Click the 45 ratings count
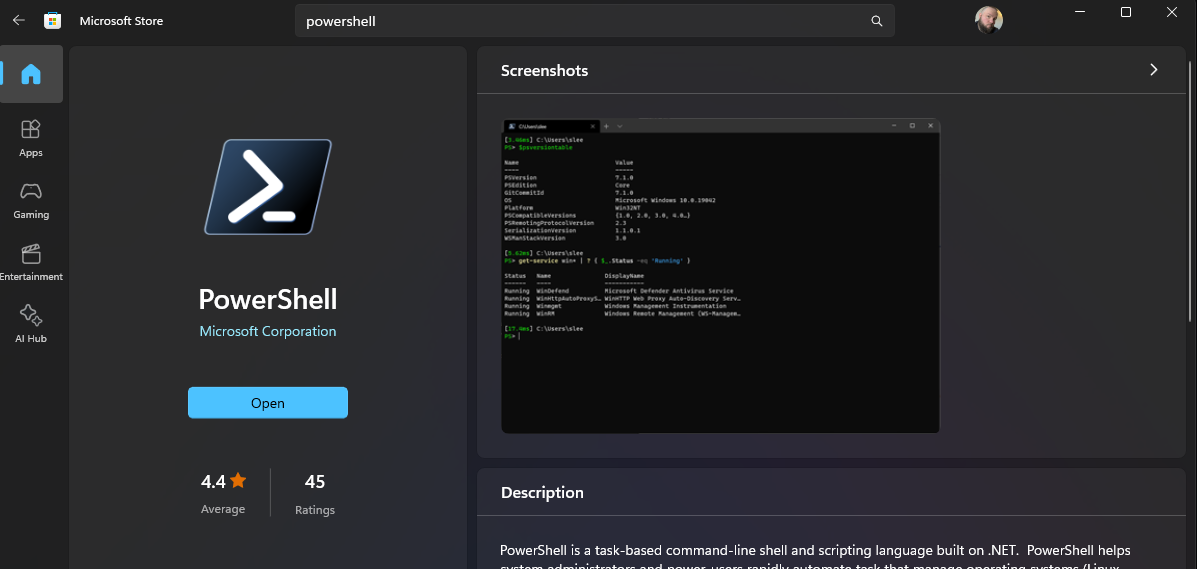Screen dimensions: 1197x569 click(x=315, y=481)
